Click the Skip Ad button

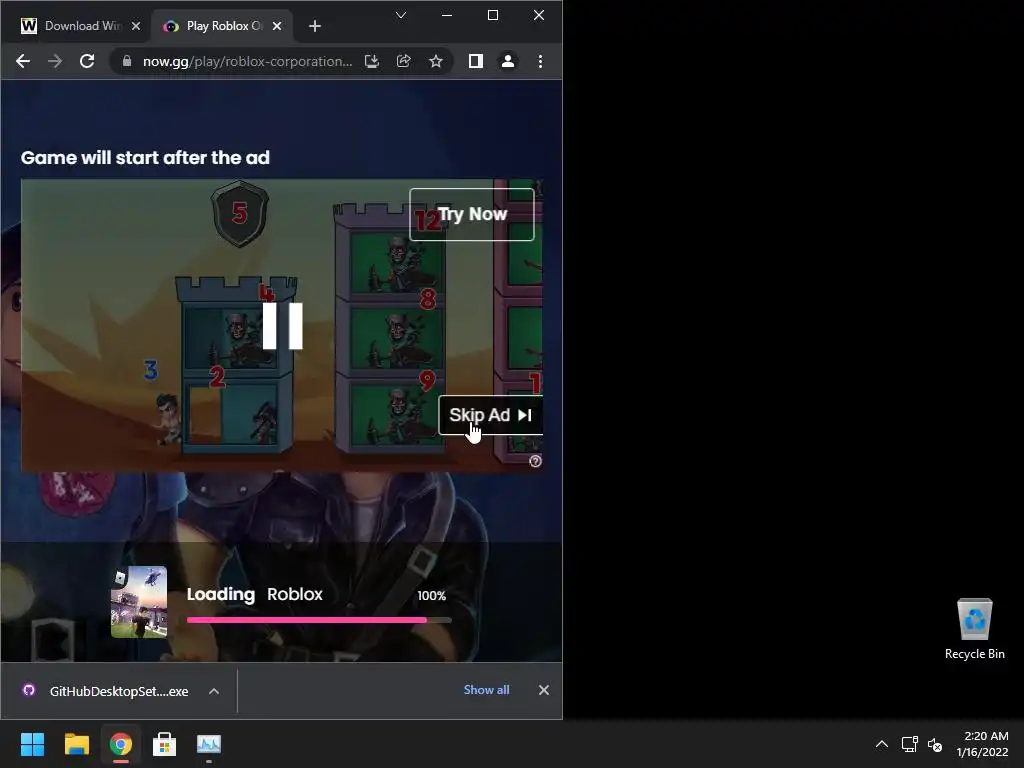click(490, 415)
